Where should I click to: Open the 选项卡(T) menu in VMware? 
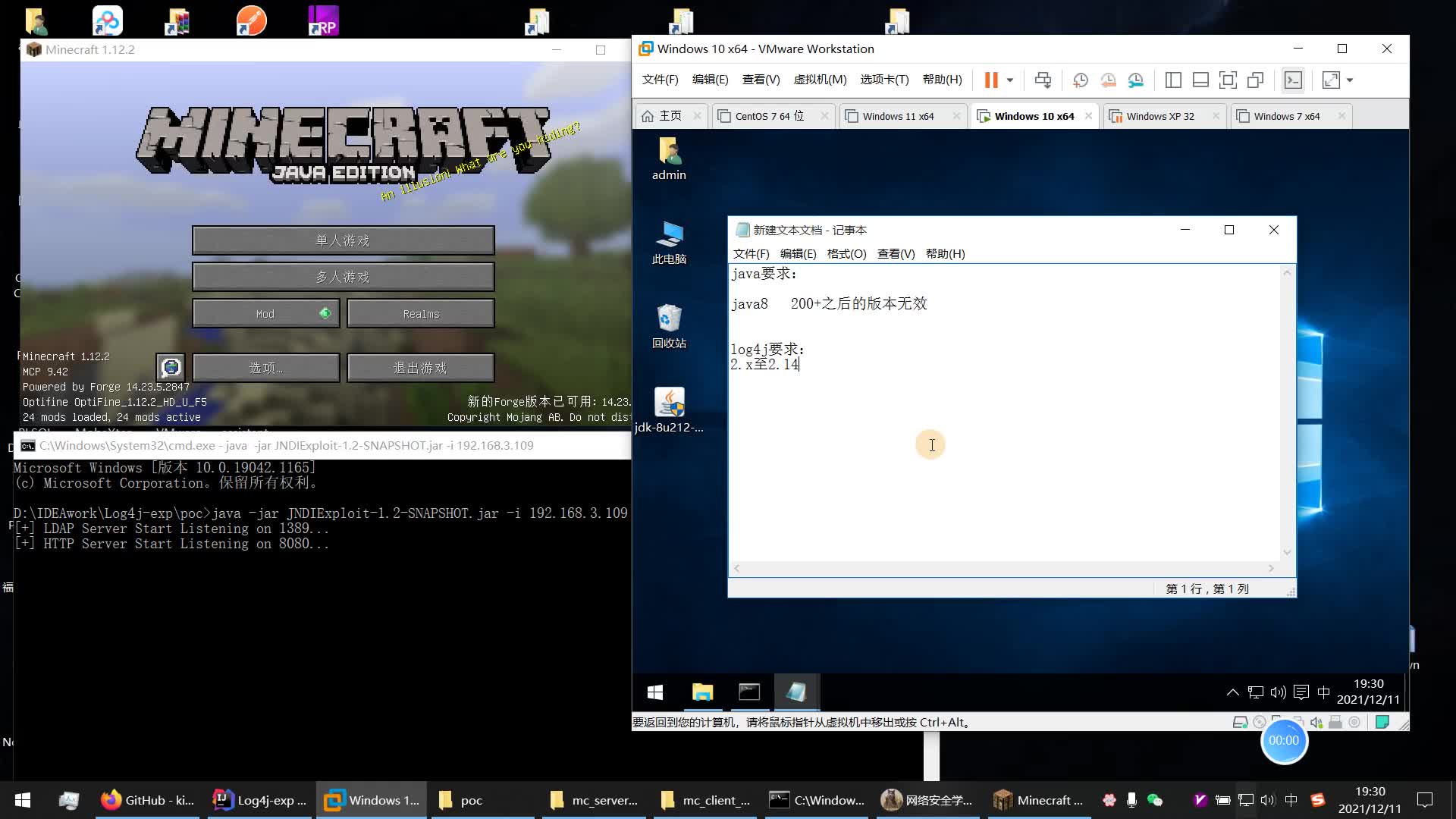click(884, 80)
